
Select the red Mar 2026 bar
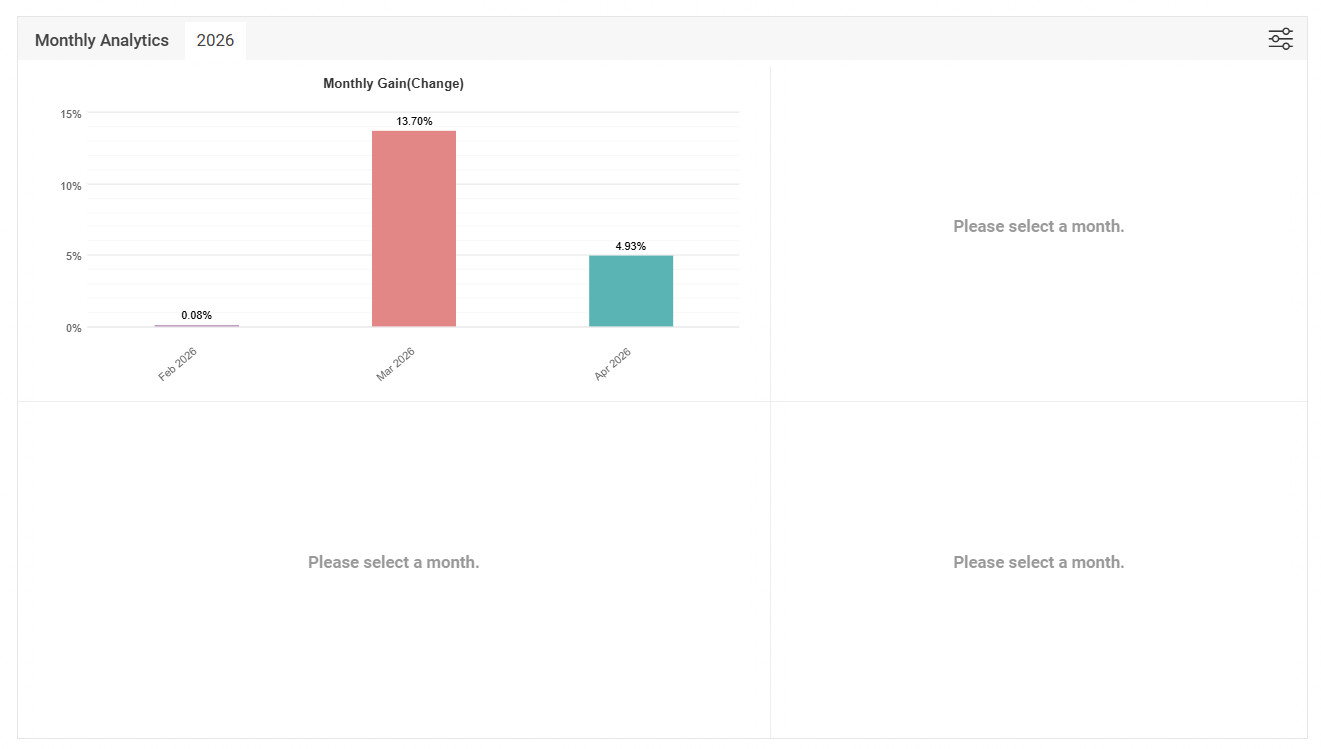(x=414, y=229)
